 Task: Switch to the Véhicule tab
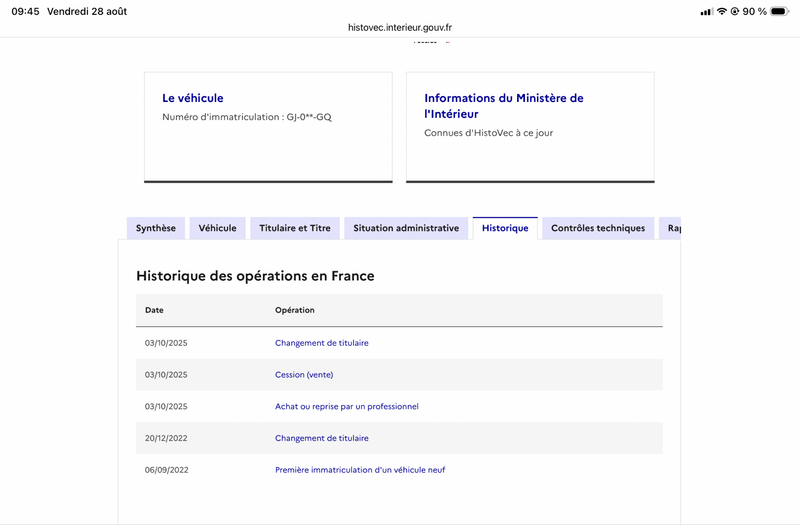tap(217, 228)
